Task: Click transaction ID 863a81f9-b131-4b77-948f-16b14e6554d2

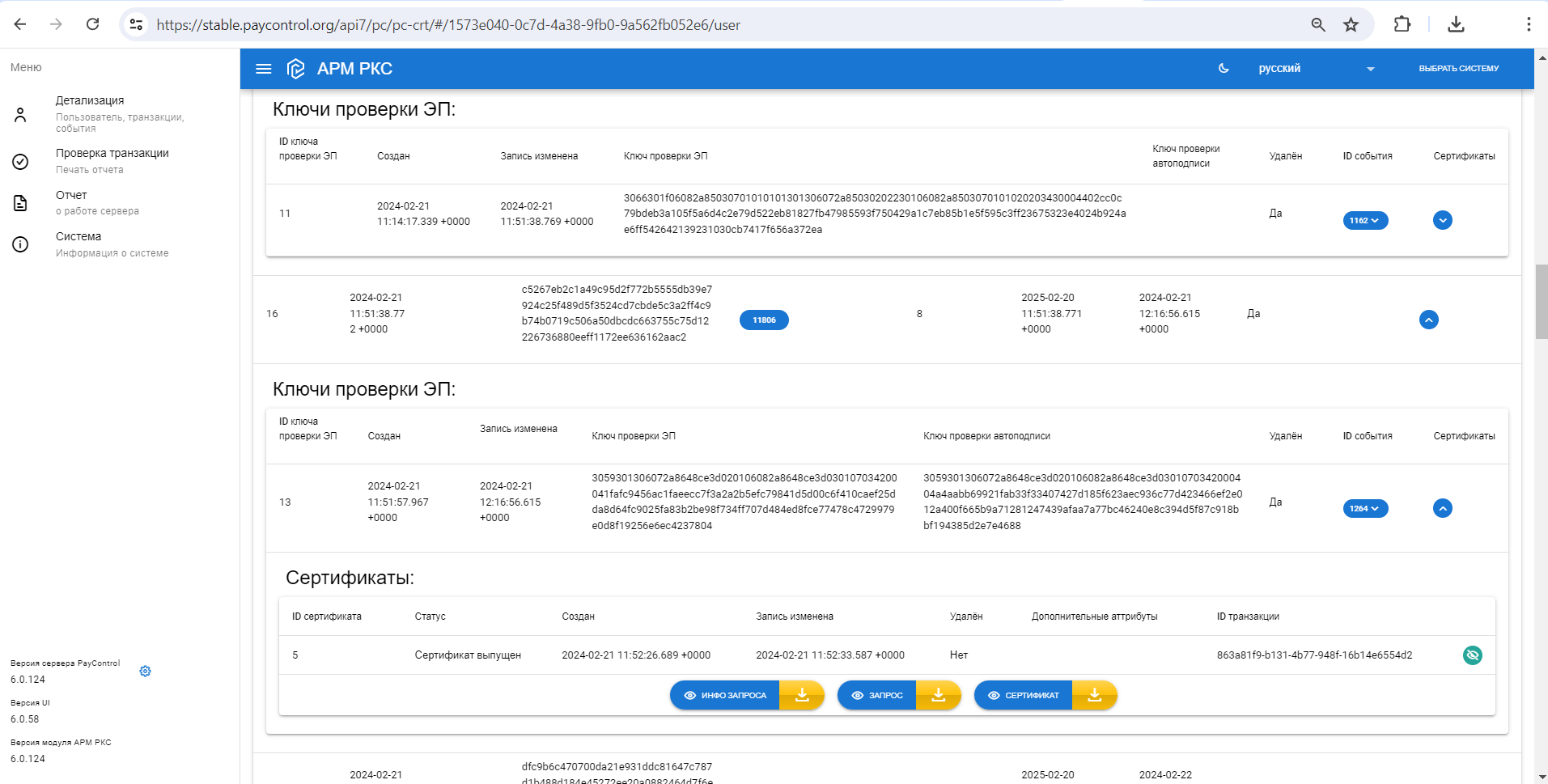Action: (1314, 655)
